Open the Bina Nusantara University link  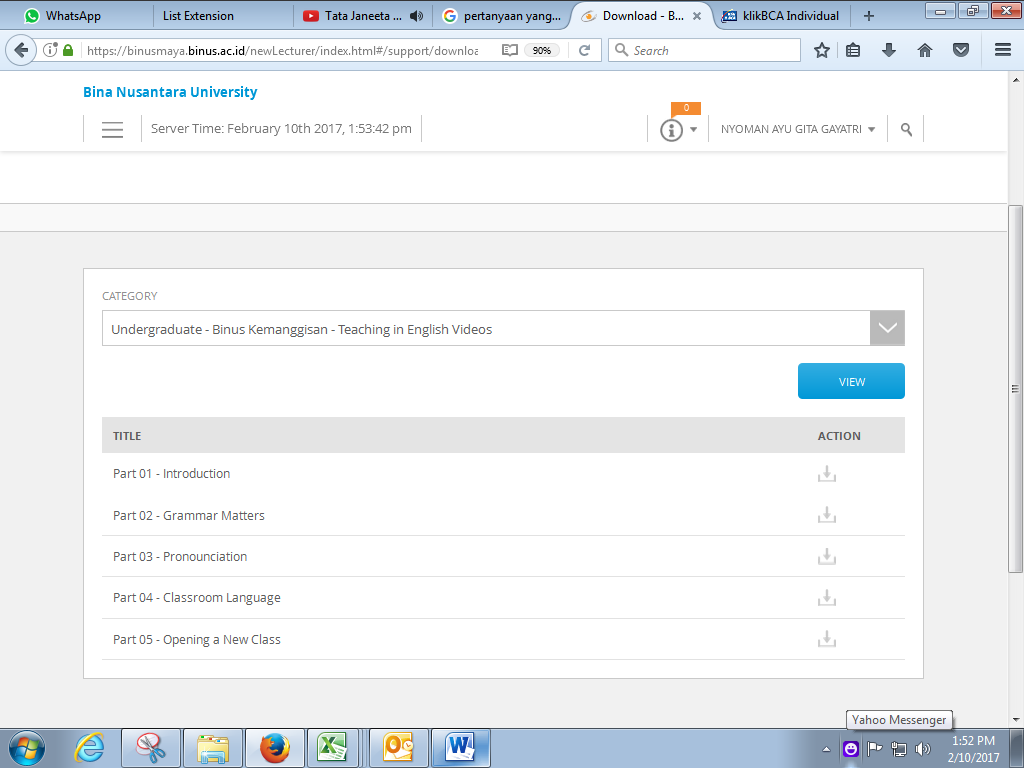[x=170, y=92]
